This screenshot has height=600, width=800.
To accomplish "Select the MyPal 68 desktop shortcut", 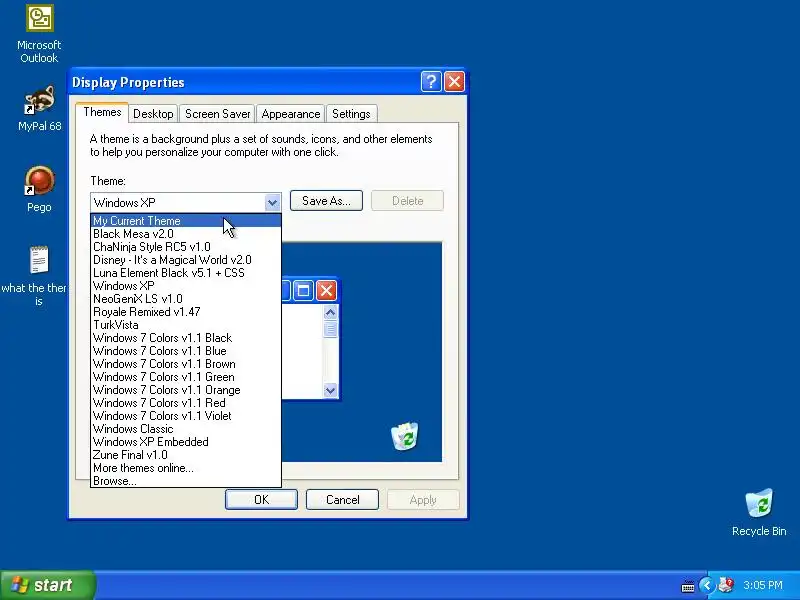I will [39, 108].
